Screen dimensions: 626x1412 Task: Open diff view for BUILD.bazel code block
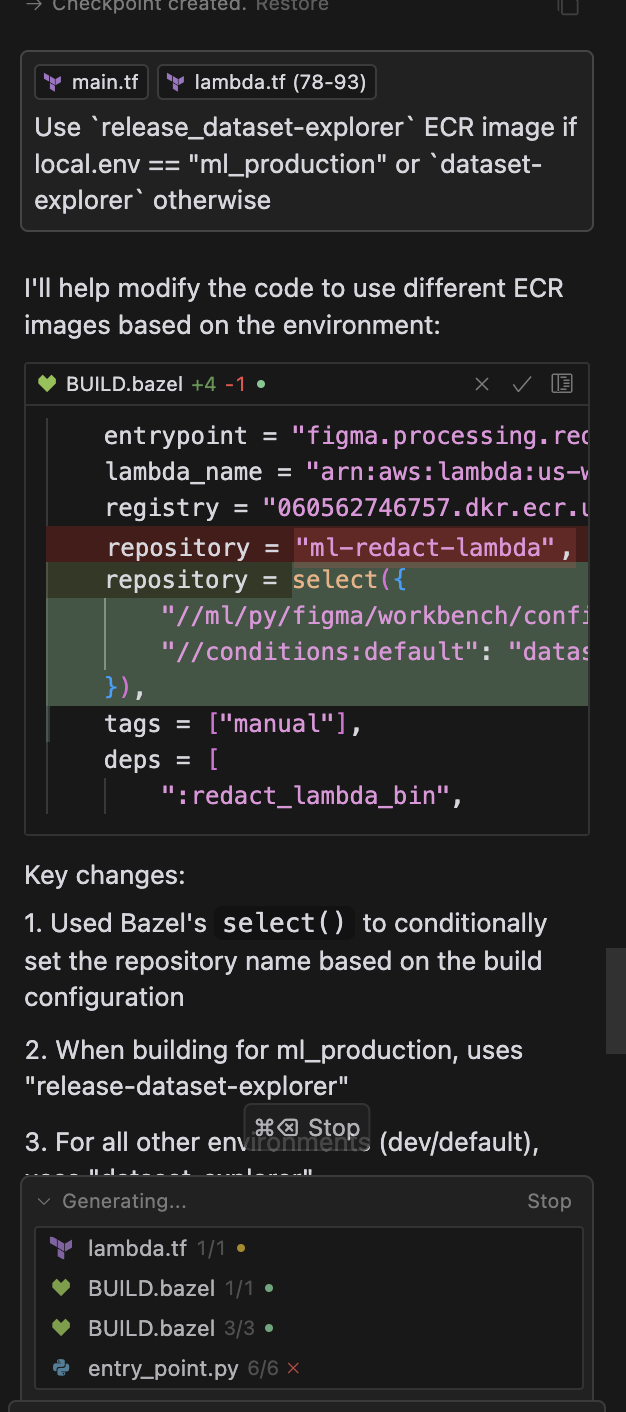coord(562,384)
